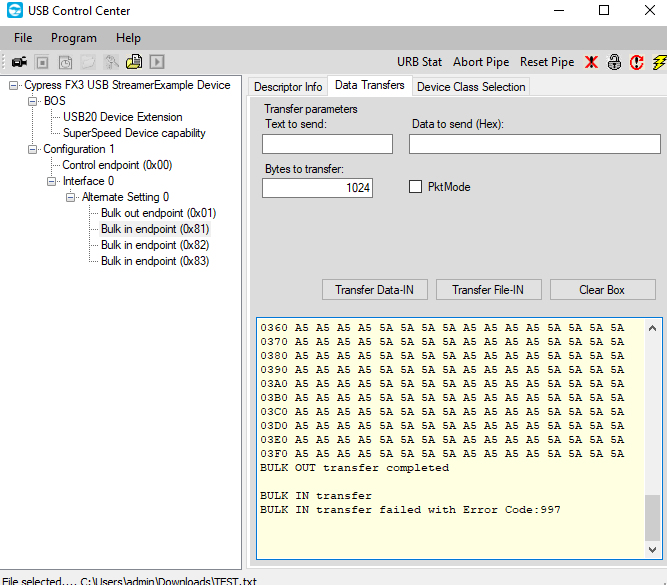Select the Data Transfers tab
The width and height of the screenshot is (667, 585).
pyautogui.click(x=370, y=85)
